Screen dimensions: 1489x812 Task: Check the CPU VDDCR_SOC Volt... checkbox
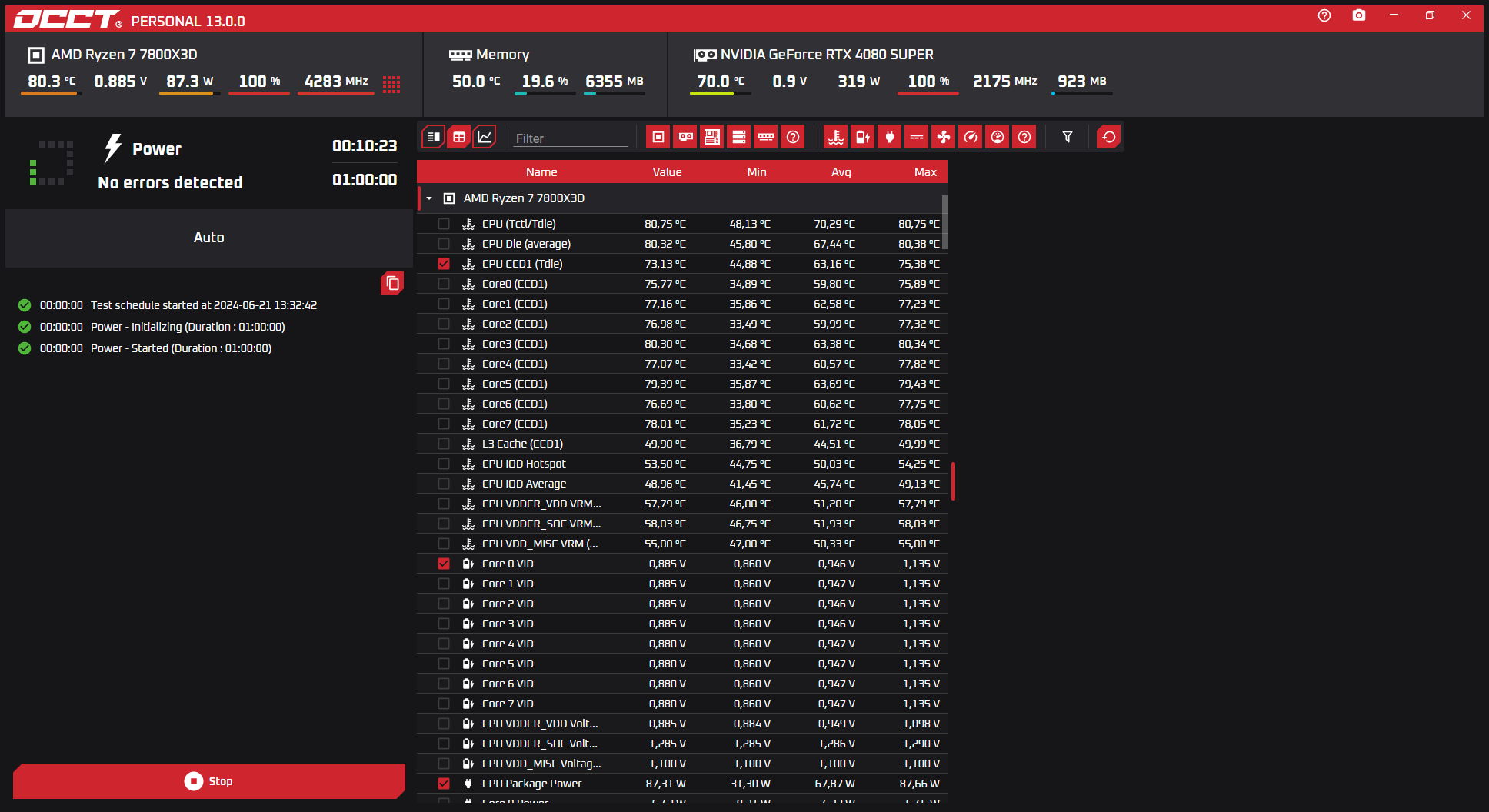[444, 744]
